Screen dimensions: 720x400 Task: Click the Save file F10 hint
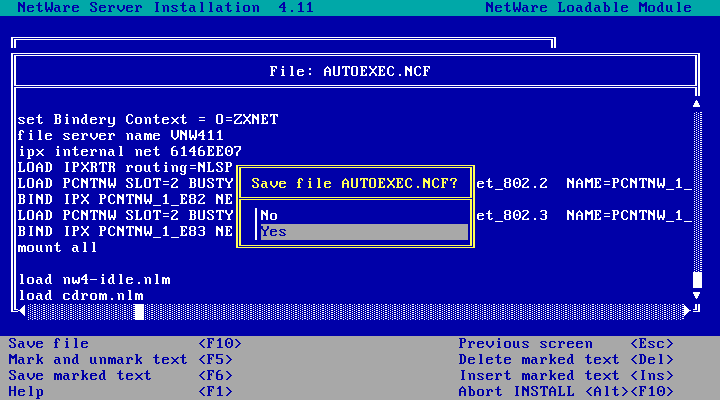pyautogui.click(x=125, y=344)
